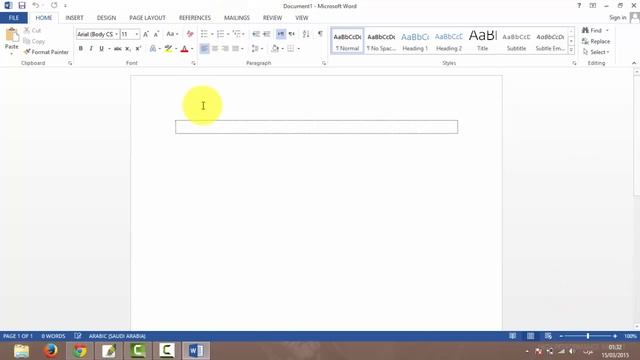Image resolution: width=640 pixels, height=360 pixels.
Task: Open the Select dropdown in Editing
Action: (596, 52)
